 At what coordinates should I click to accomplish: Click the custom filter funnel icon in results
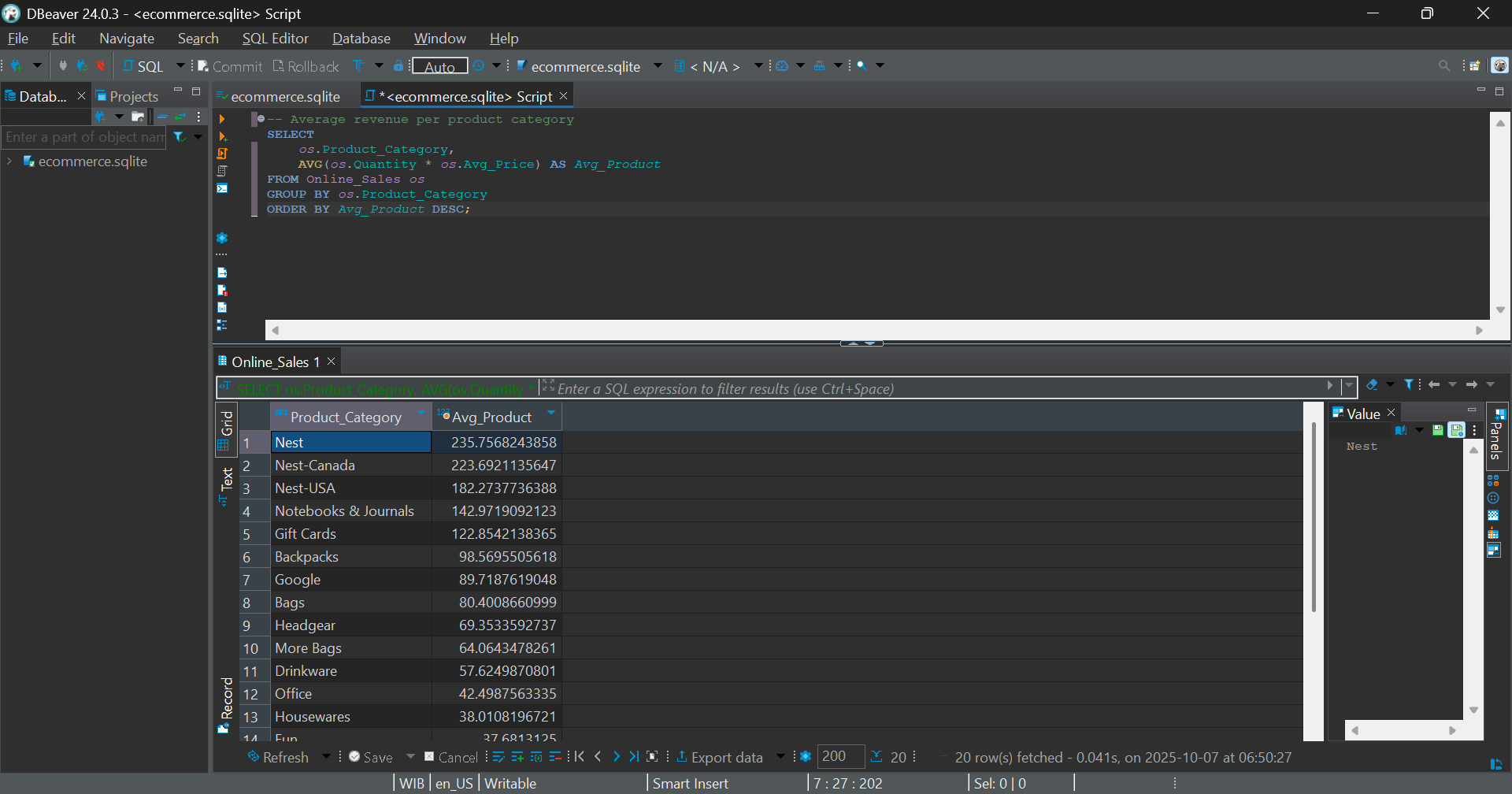tap(1409, 384)
